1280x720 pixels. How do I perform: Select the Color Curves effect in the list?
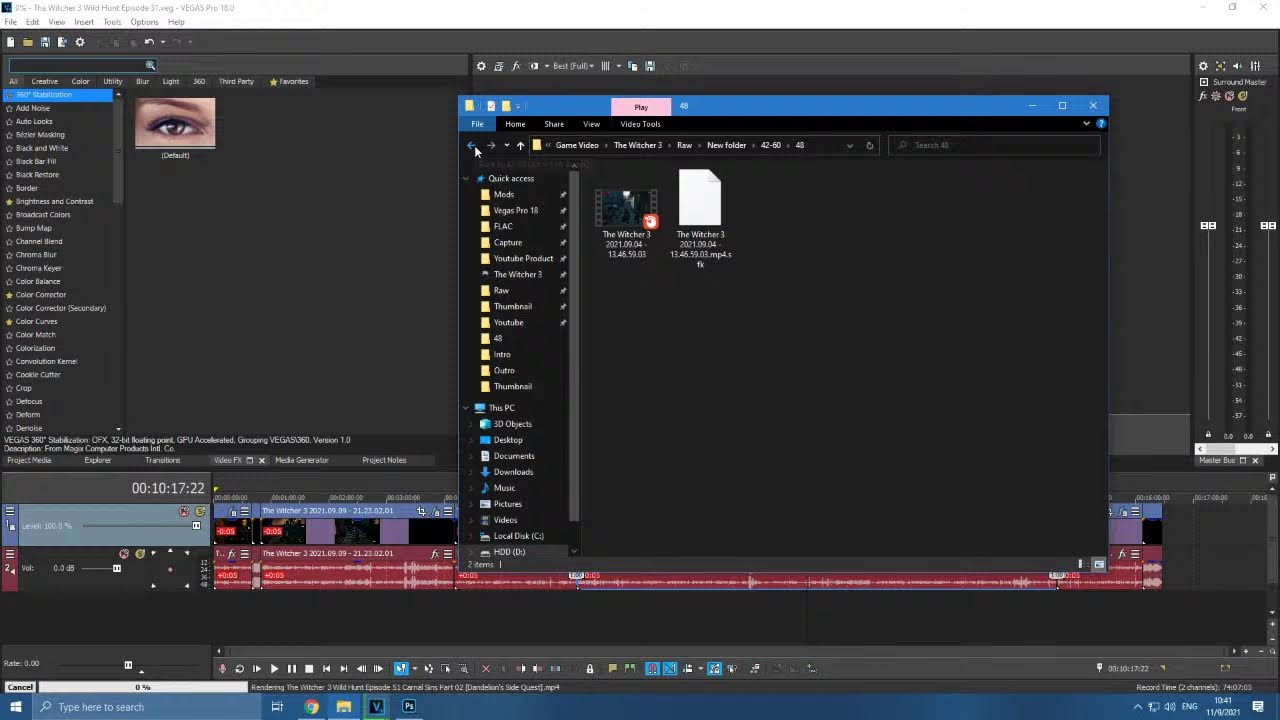(x=36, y=321)
